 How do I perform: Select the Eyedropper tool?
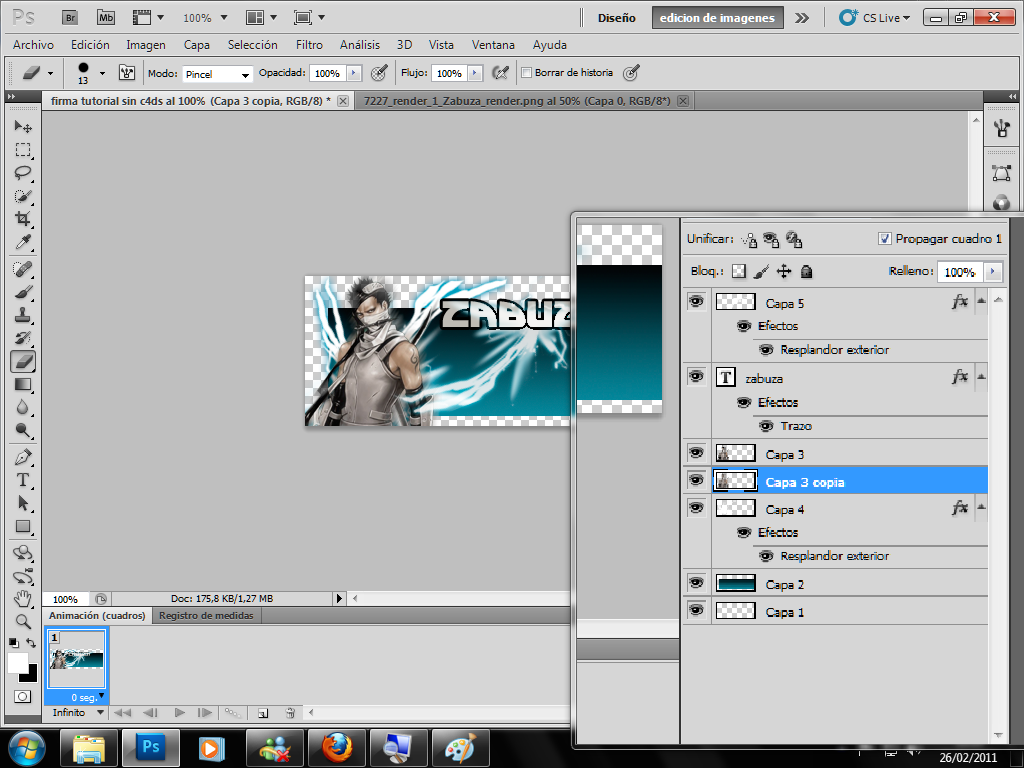pyautogui.click(x=23, y=242)
